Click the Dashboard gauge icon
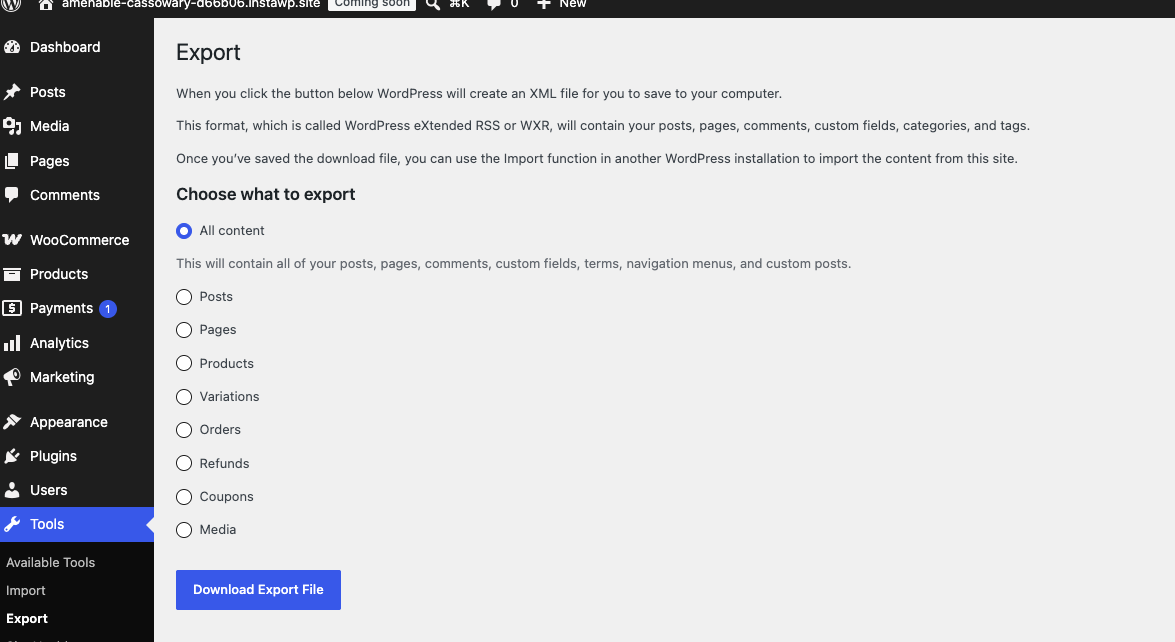Screen dimensions: 1175x642 point(12,47)
